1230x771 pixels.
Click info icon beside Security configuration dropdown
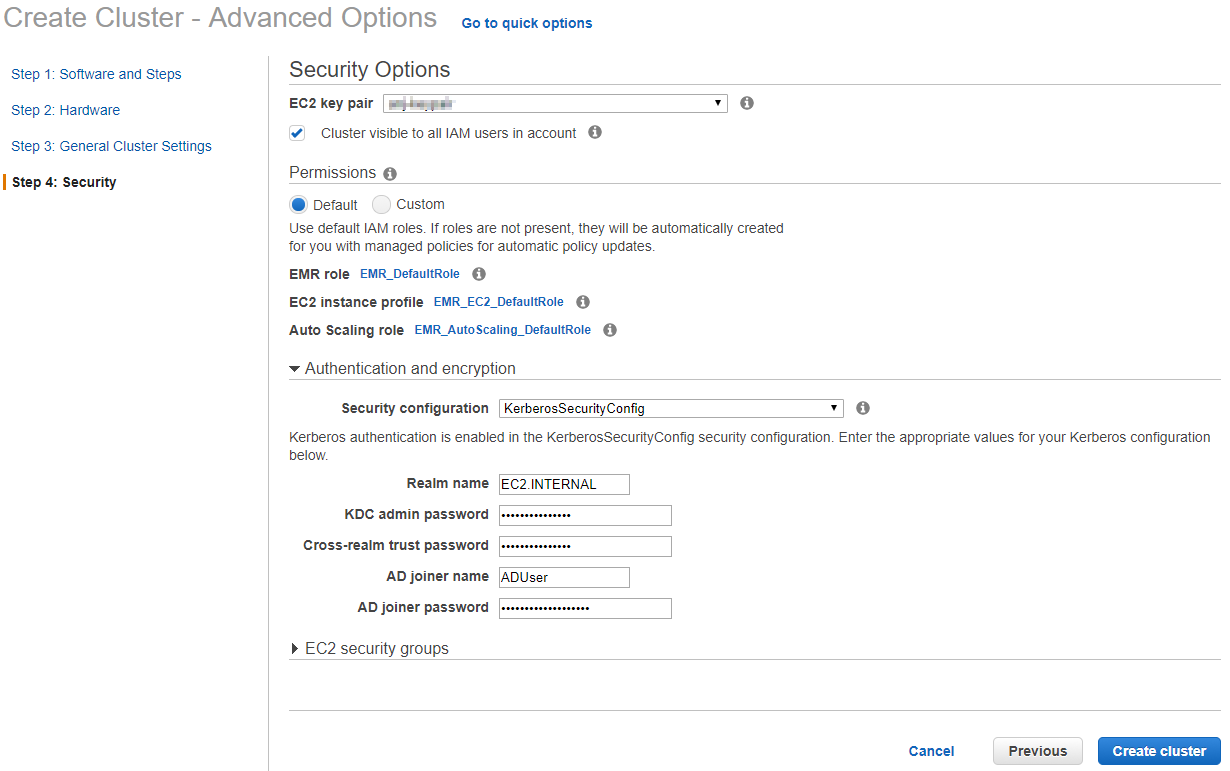click(863, 408)
